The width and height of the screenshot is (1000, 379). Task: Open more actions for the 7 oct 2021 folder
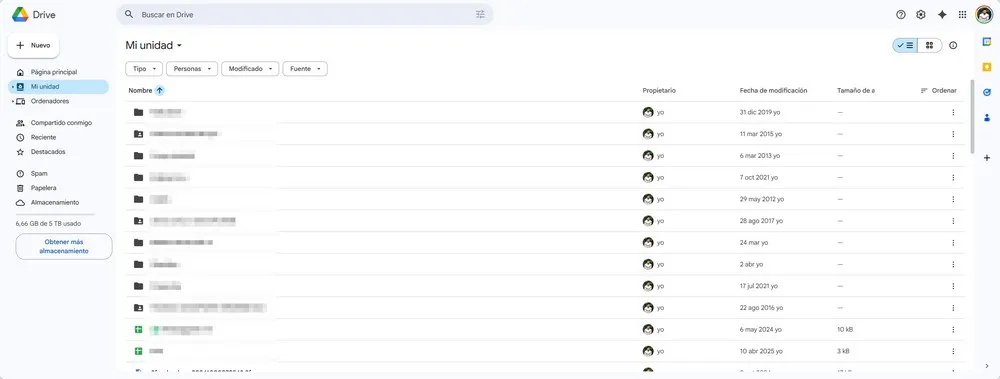pos(953,177)
